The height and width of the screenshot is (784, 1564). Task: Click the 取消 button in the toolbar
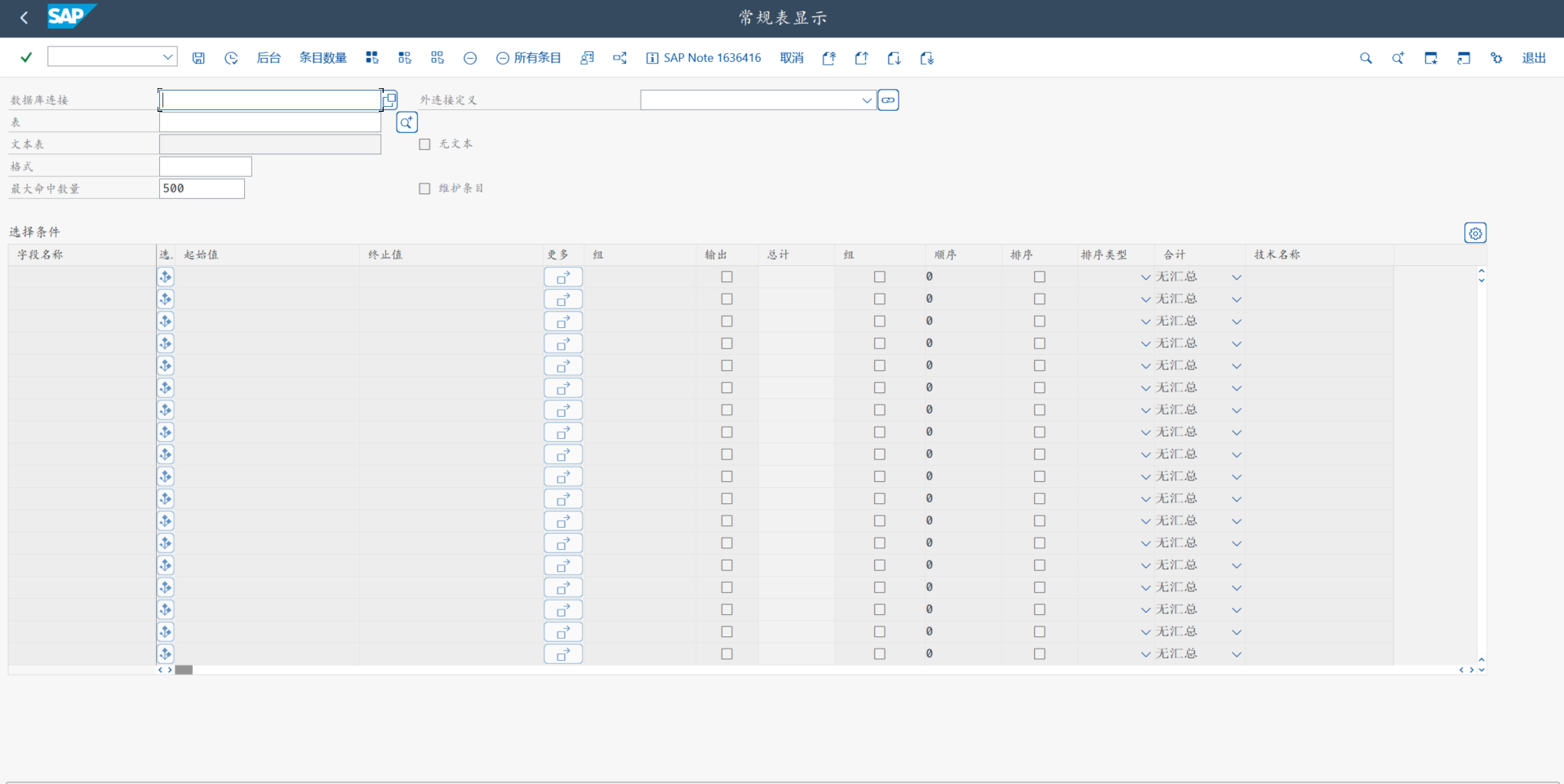[790, 58]
